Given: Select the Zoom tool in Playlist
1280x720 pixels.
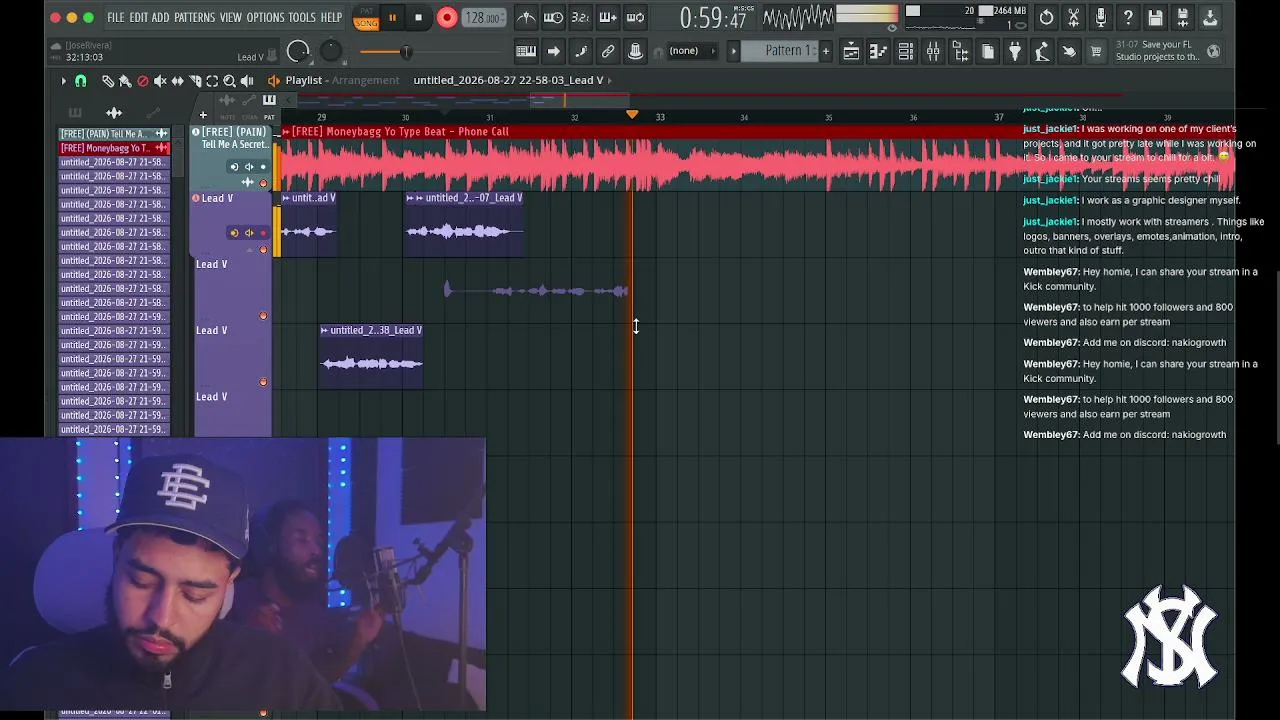Looking at the screenshot, I should (229, 81).
